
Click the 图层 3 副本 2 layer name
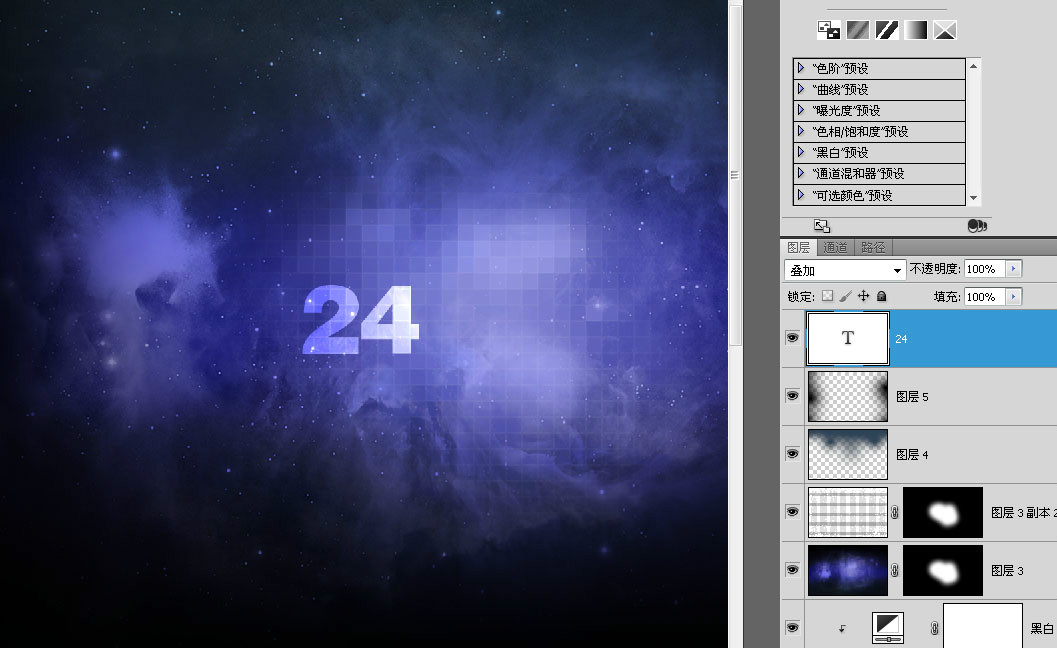point(1023,513)
